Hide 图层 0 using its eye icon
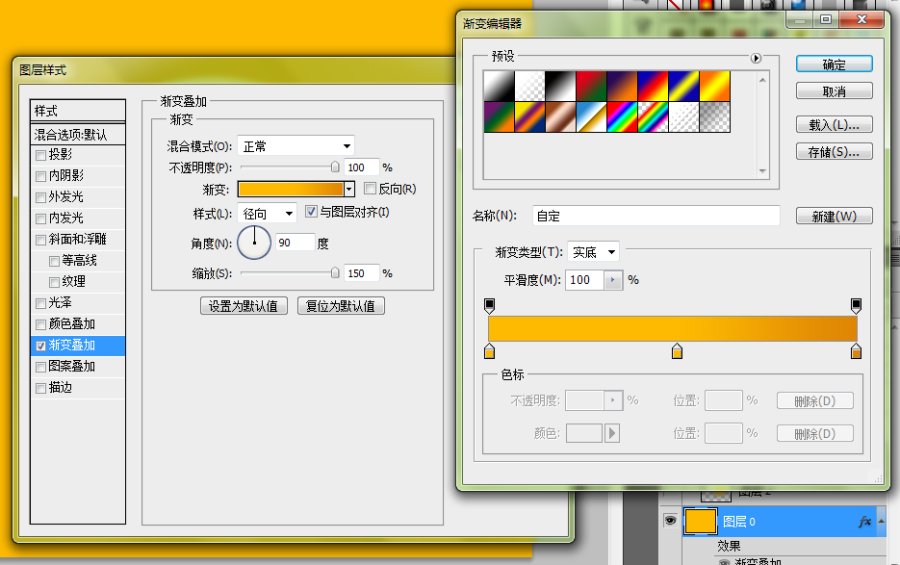The image size is (900, 565). [671, 521]
